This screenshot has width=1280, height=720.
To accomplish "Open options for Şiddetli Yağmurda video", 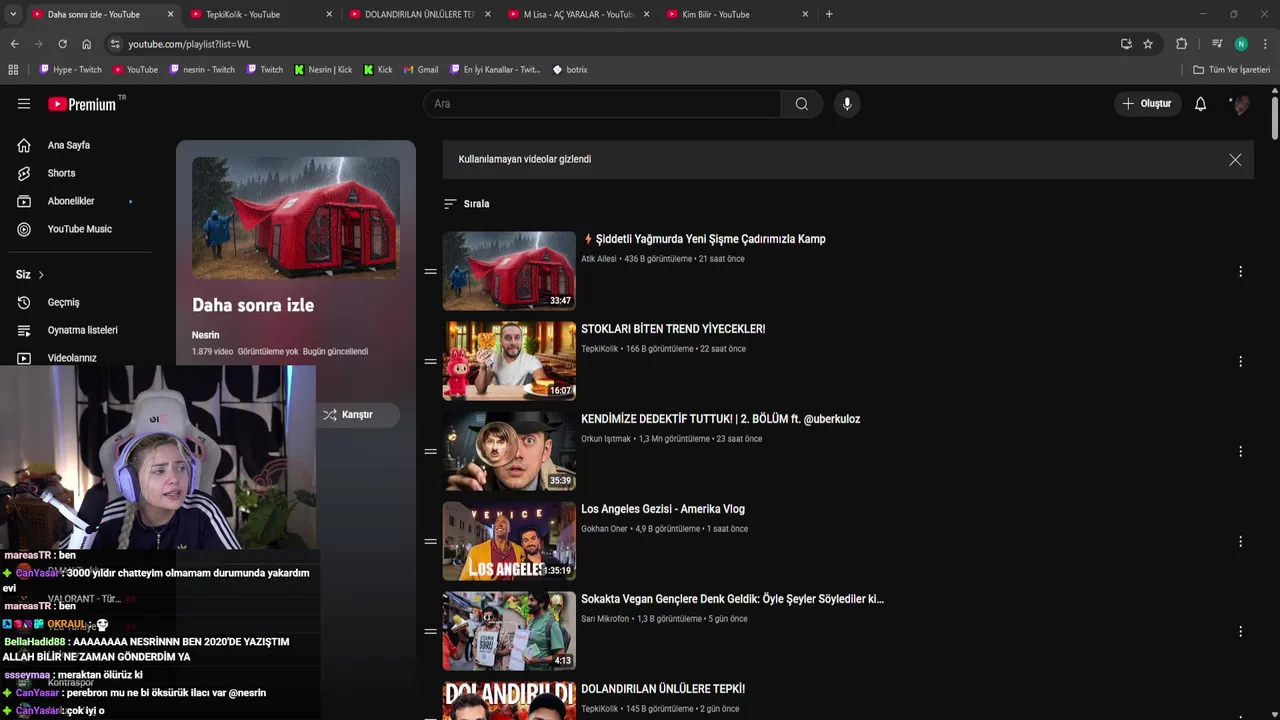I will coord(1240,271).
